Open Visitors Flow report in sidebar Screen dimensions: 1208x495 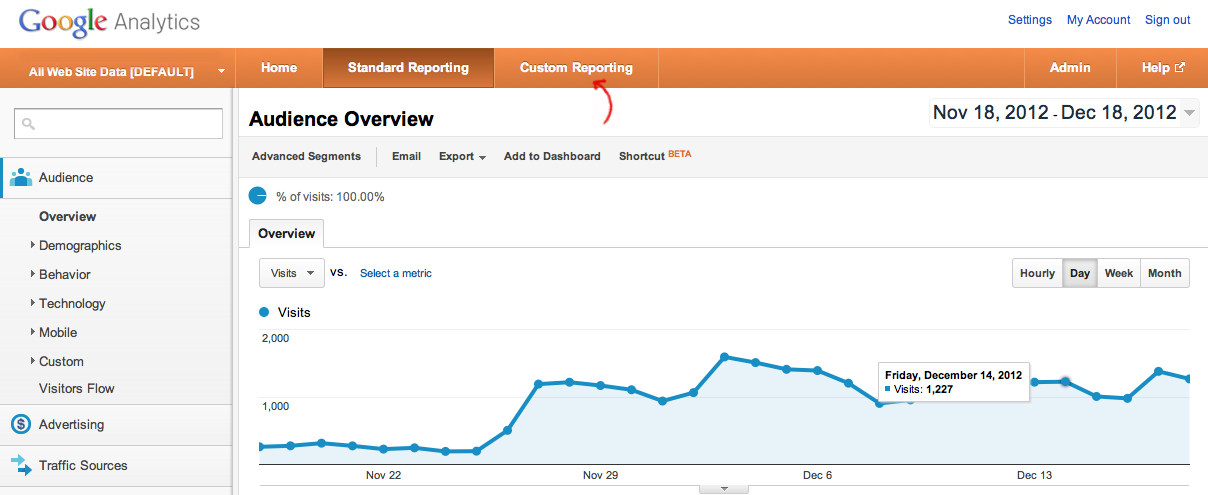[76, 388]
